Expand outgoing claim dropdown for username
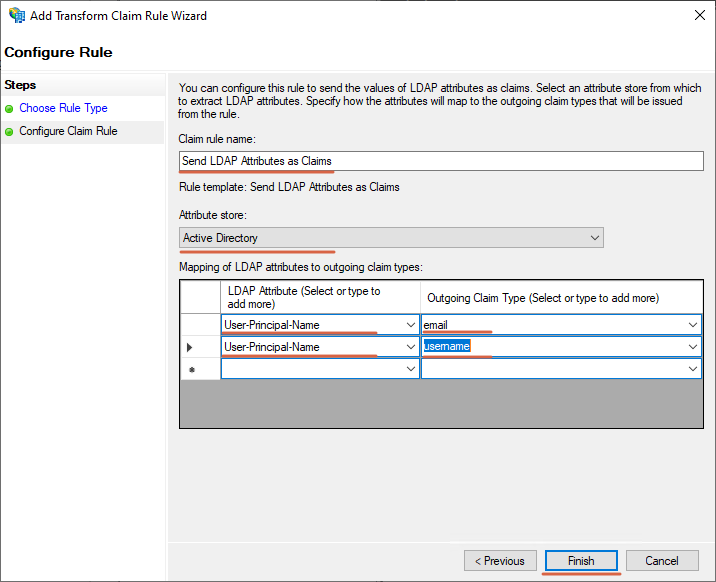Viewport: 716px width, 582px height. point(693,347)
